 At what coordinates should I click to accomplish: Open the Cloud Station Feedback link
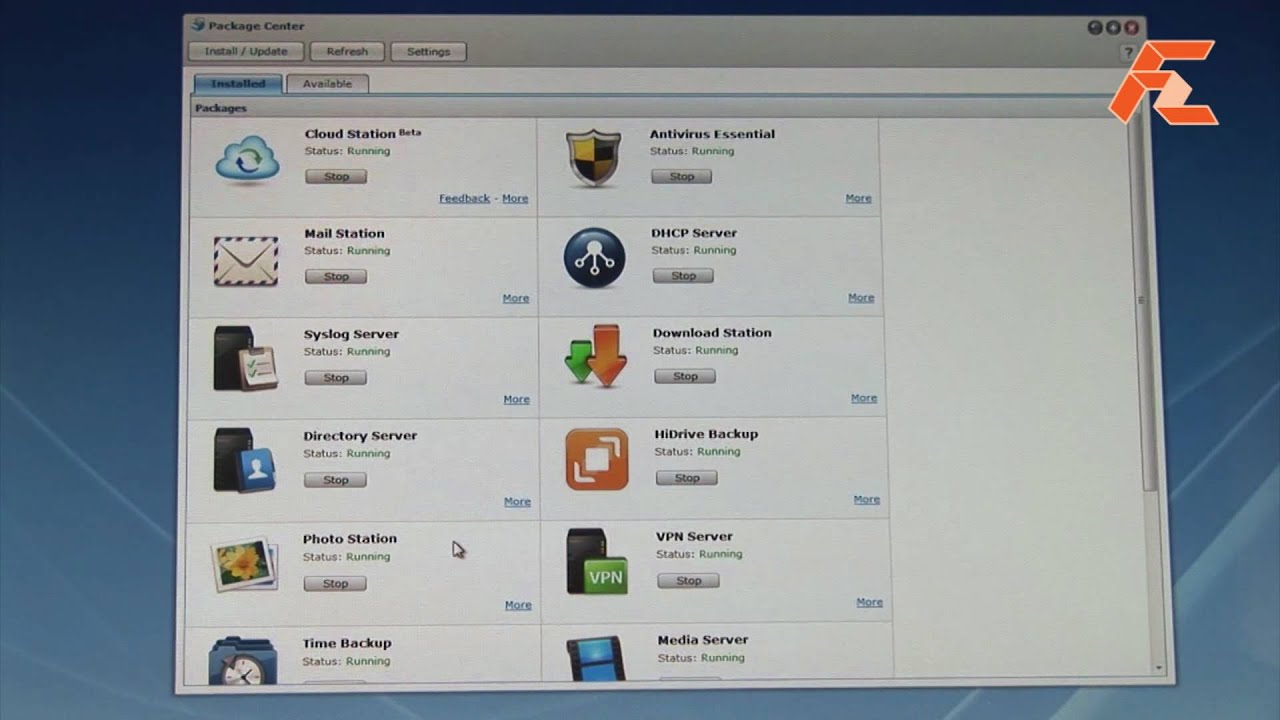coord(464,198)
